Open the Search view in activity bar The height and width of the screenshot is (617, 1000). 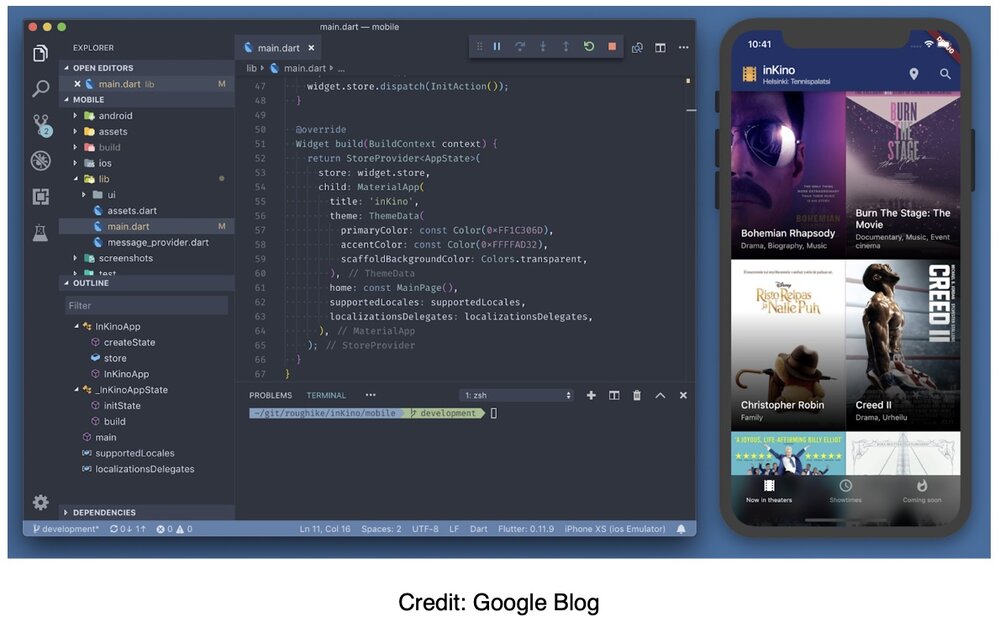click(x=40, y=89)
